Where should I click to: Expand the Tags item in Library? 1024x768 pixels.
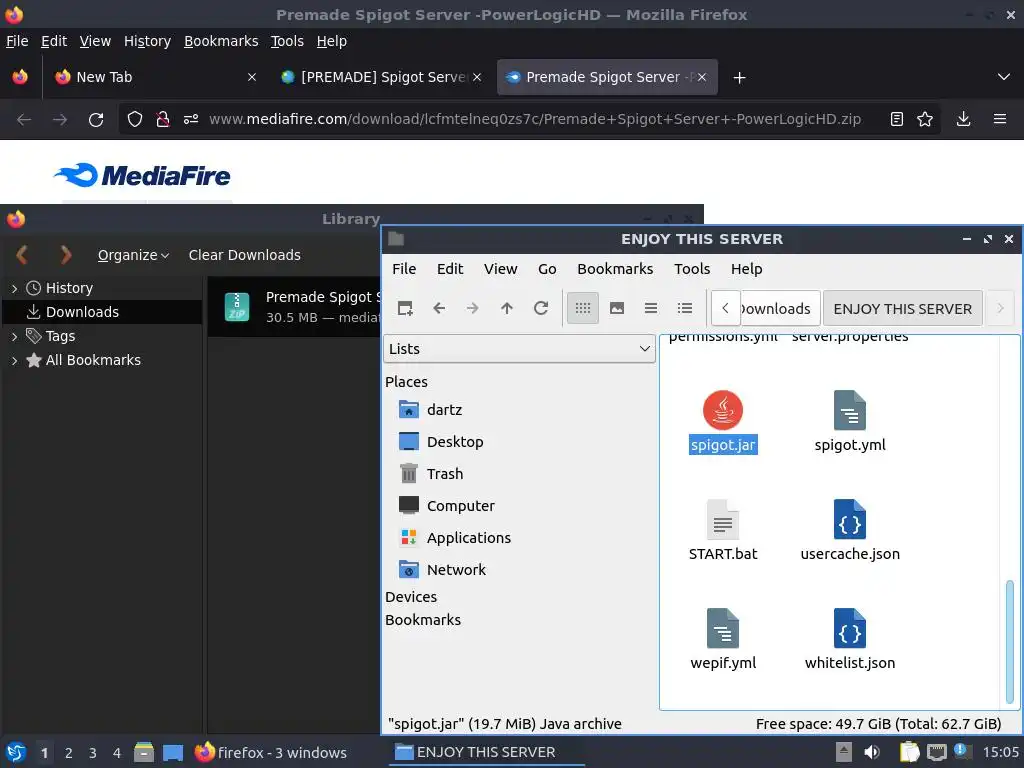tap(14, 336)
